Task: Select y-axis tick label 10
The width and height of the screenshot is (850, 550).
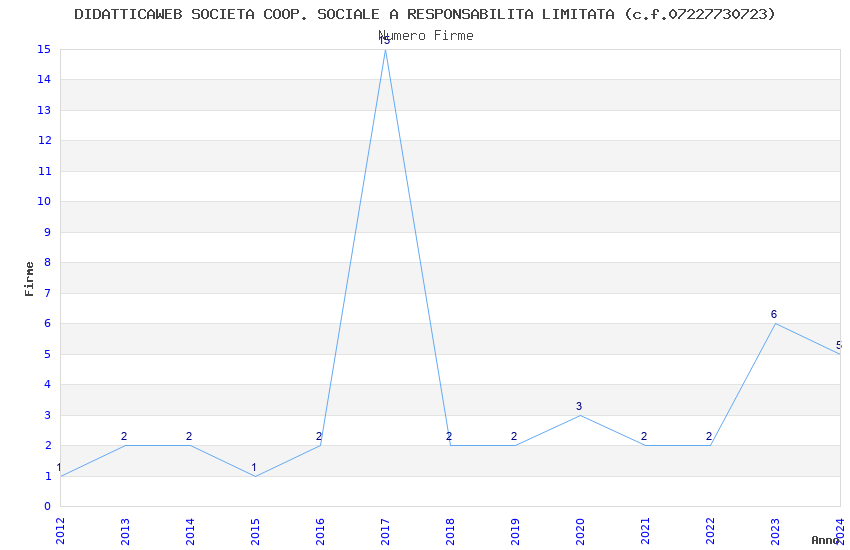Action: [44, 202]
